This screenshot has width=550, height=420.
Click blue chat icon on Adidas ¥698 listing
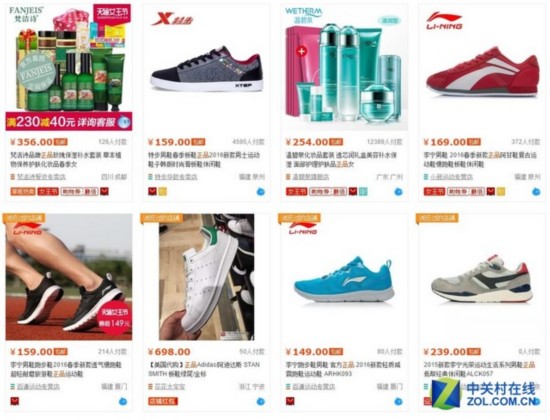[260, 401]
